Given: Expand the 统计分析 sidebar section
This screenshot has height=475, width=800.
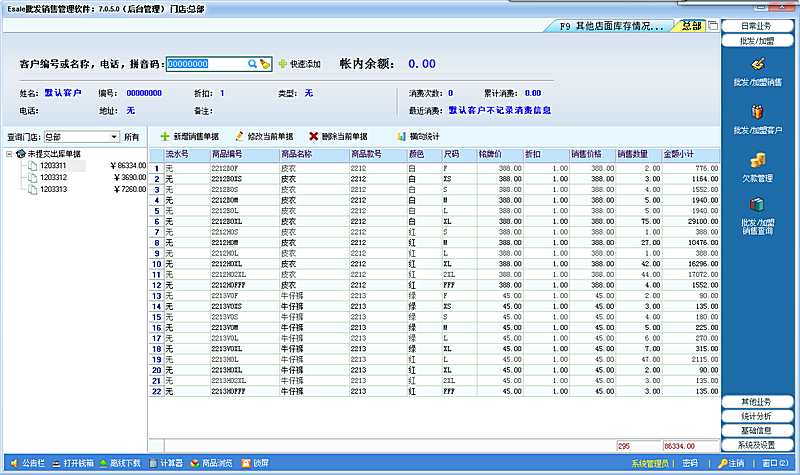Looking at the screenshot, I should click(756, 415).
